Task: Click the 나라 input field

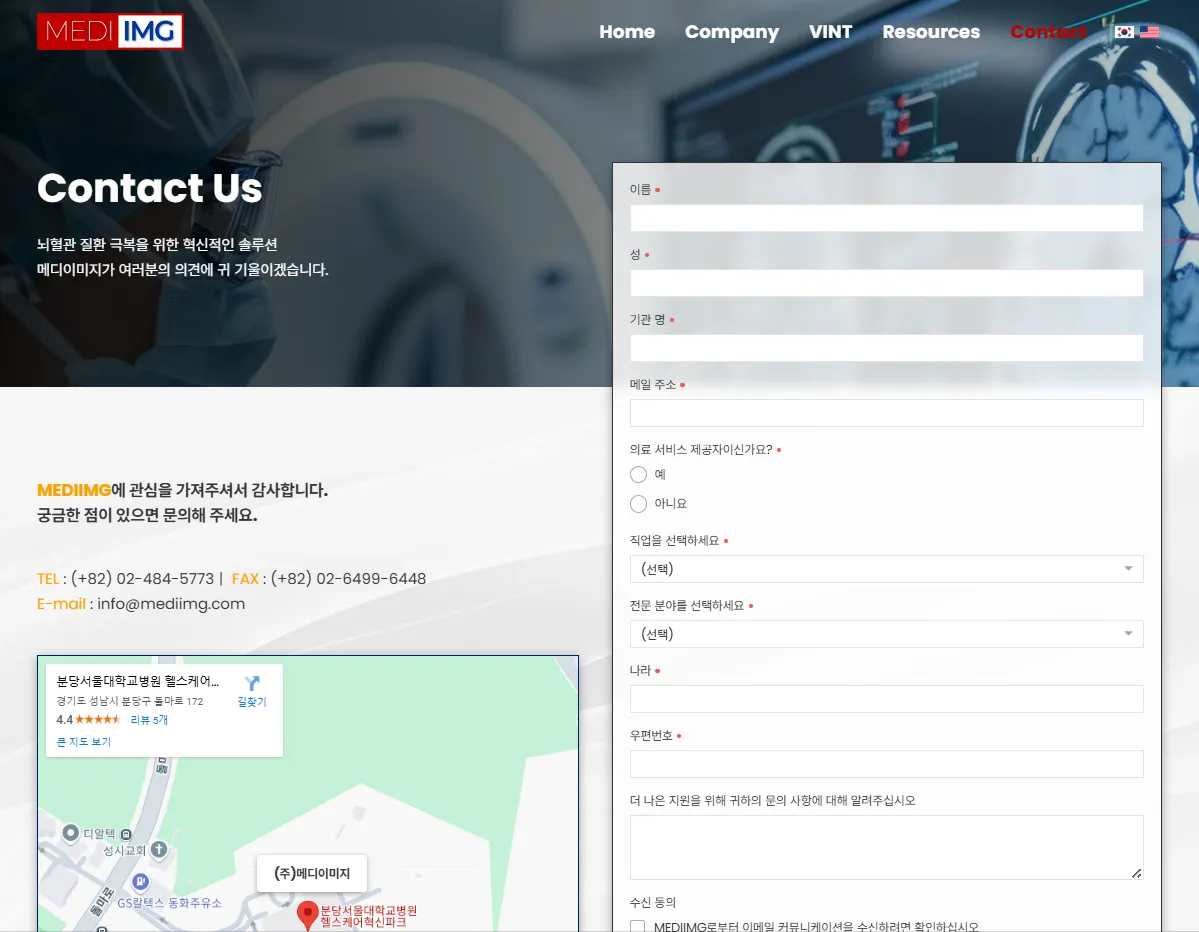Action: 886,699
